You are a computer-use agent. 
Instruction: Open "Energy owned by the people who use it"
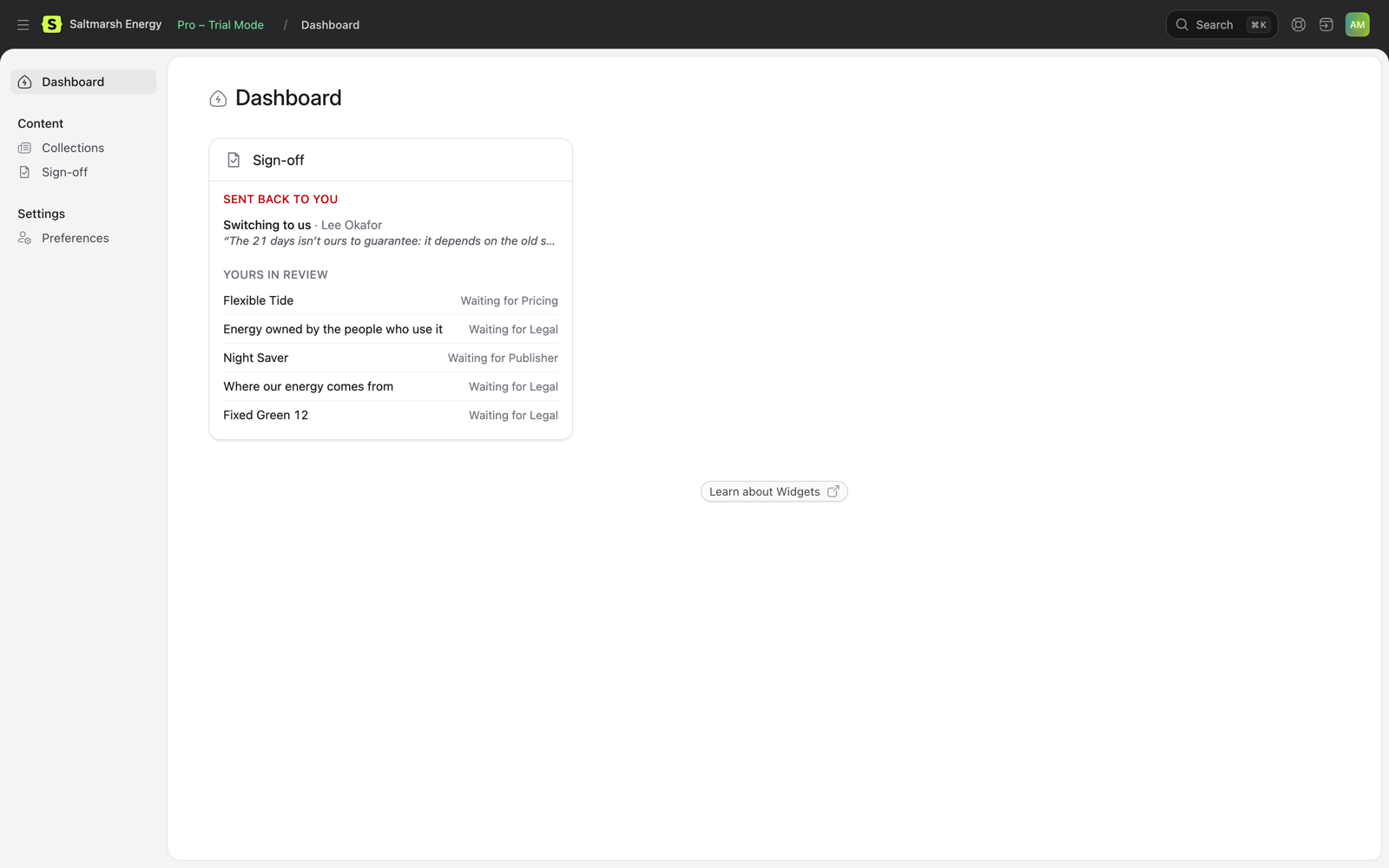[x=332, y=329]
